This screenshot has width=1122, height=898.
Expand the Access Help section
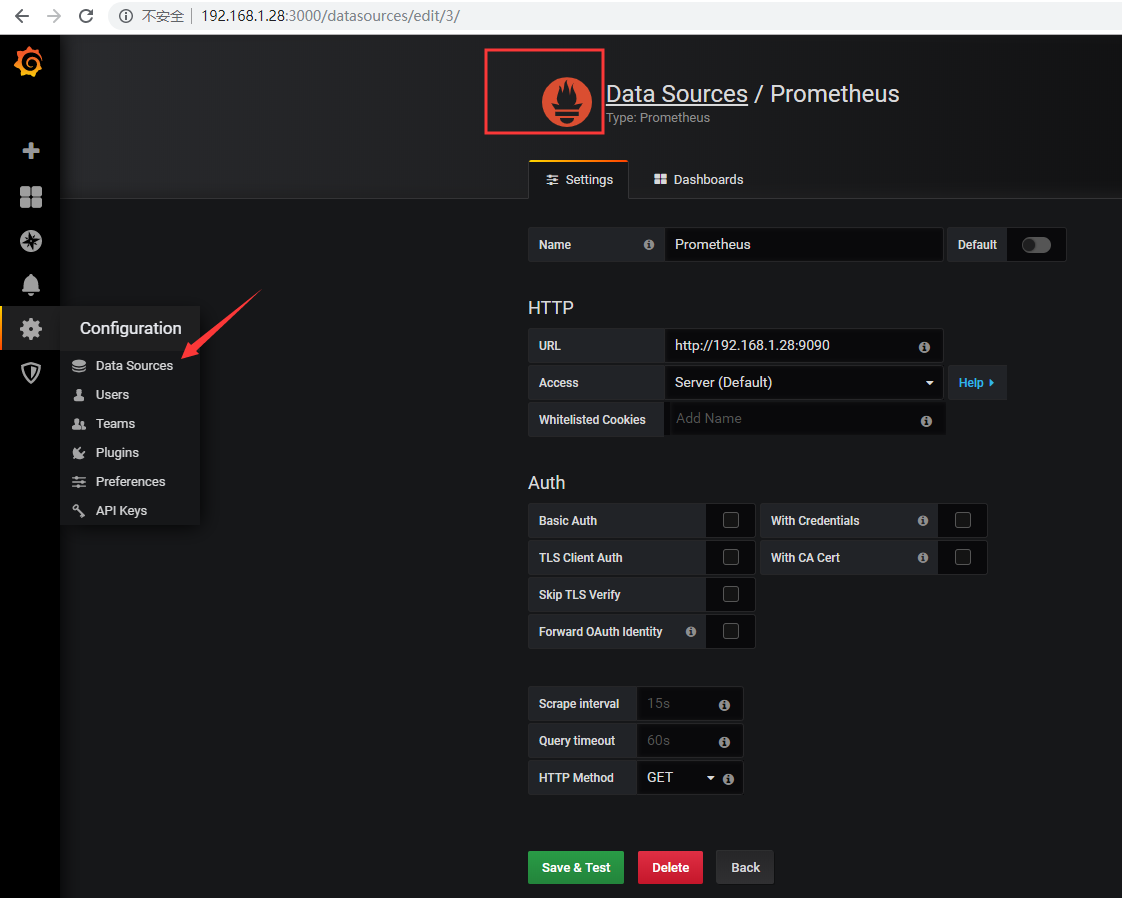click(x=977, y=383)
